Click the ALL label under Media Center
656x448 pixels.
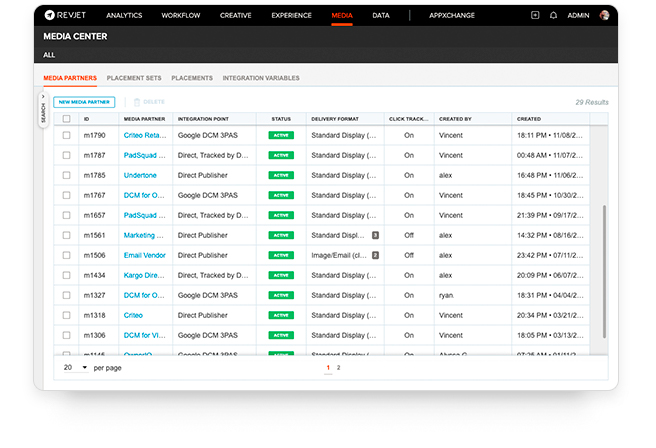49,55
